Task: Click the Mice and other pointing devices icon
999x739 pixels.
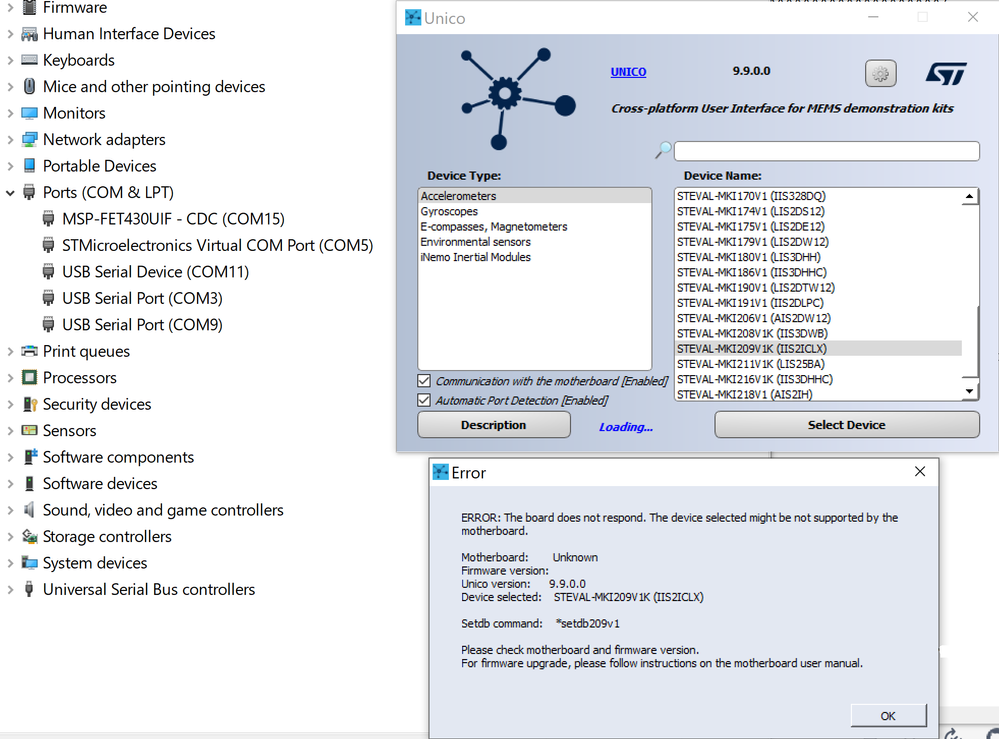Action: pyautogui.click(x=29, y=86)
